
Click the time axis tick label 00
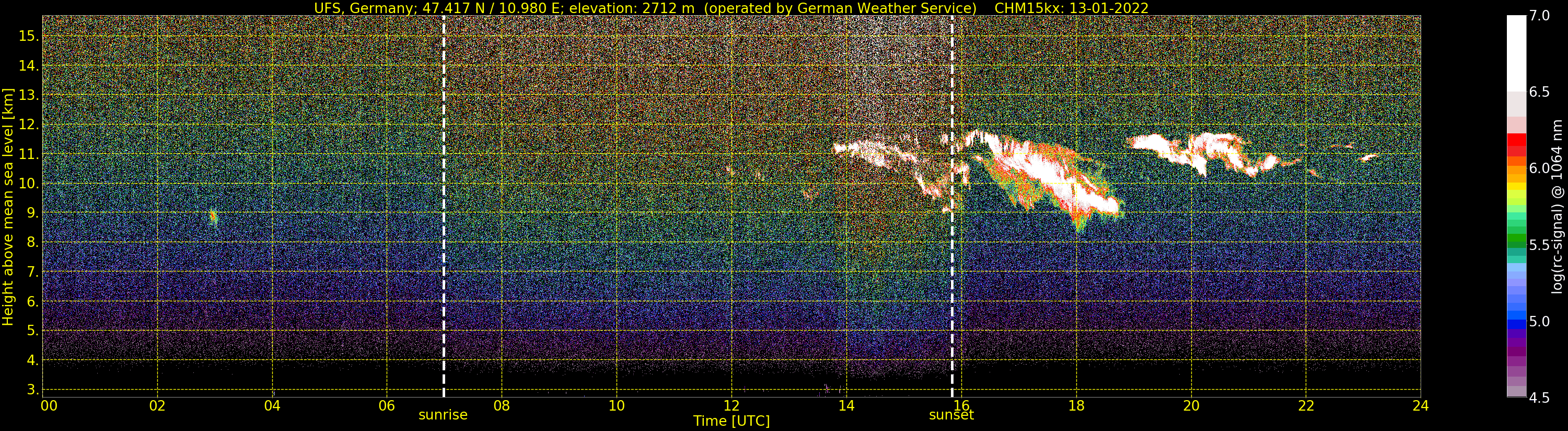[x=49, y=406]
